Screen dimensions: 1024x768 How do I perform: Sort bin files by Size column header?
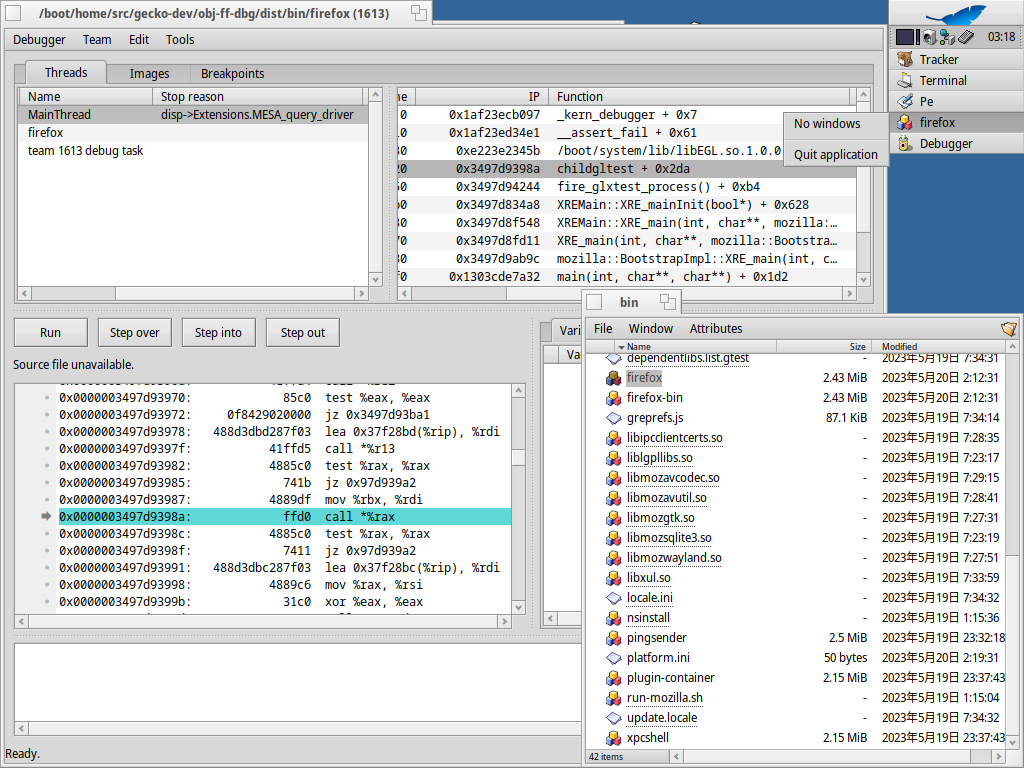pyautogui.click(x=825, y=347)
